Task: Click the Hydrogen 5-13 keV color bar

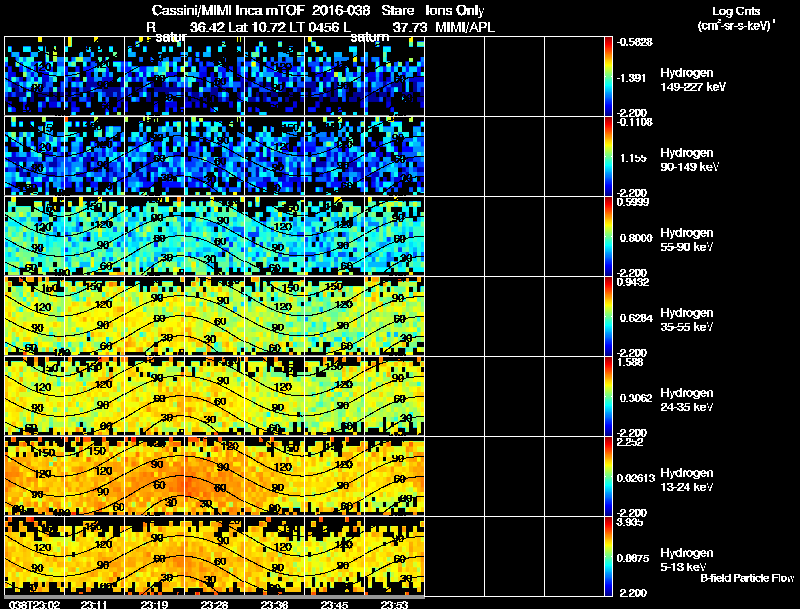Action: 608,556
